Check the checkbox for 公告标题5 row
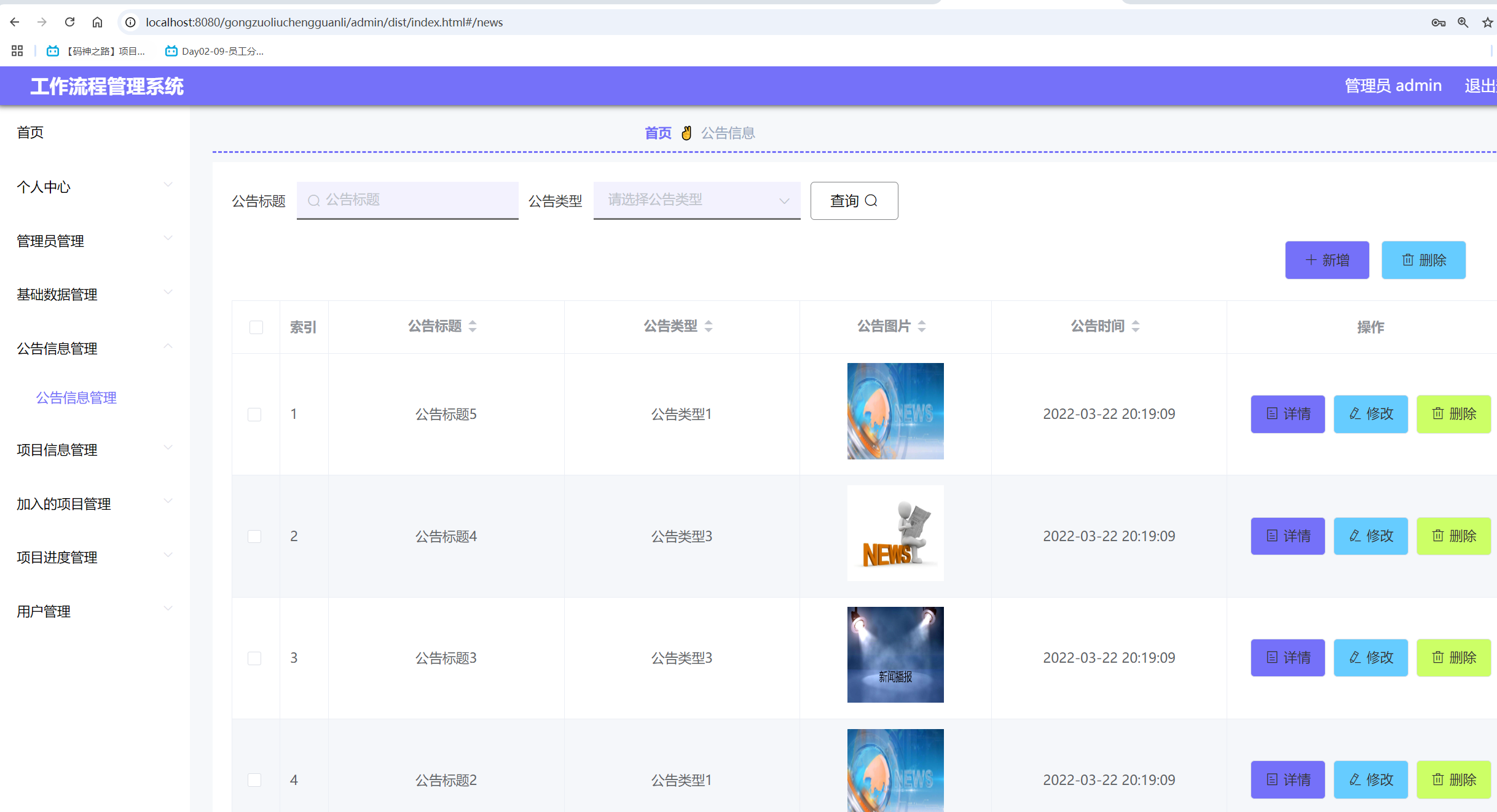Screen dimensions: 1497x812 pos(254,414)
